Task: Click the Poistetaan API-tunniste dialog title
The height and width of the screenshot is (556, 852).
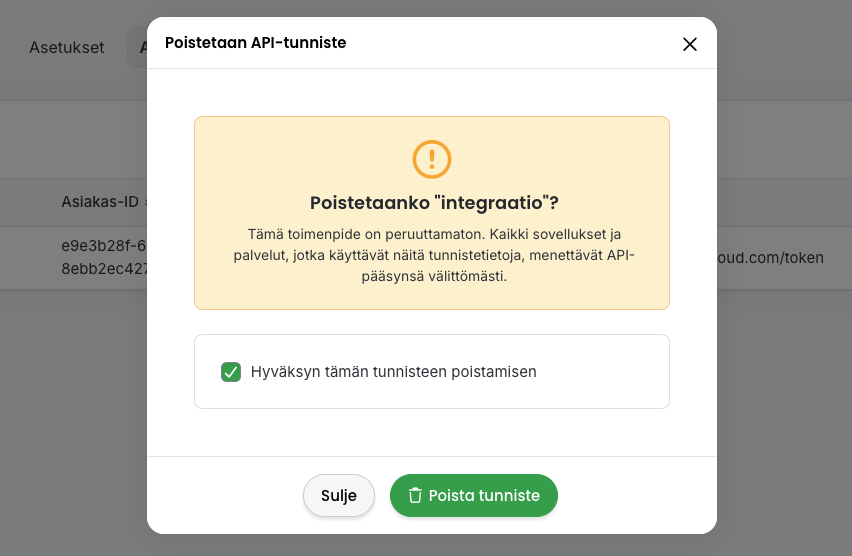Action: (255, 42)
